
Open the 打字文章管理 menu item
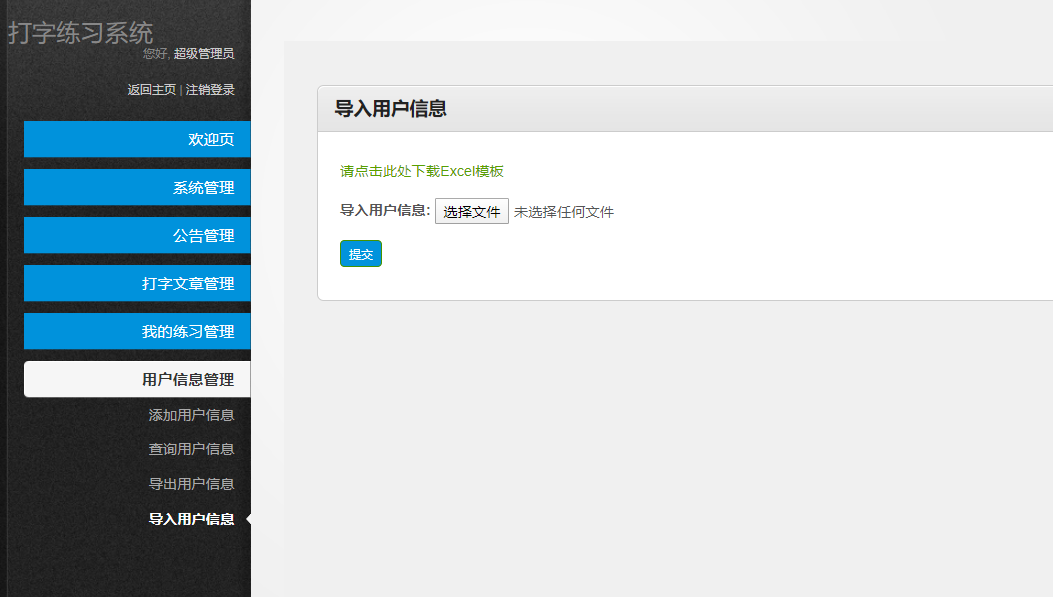(137, 283)
